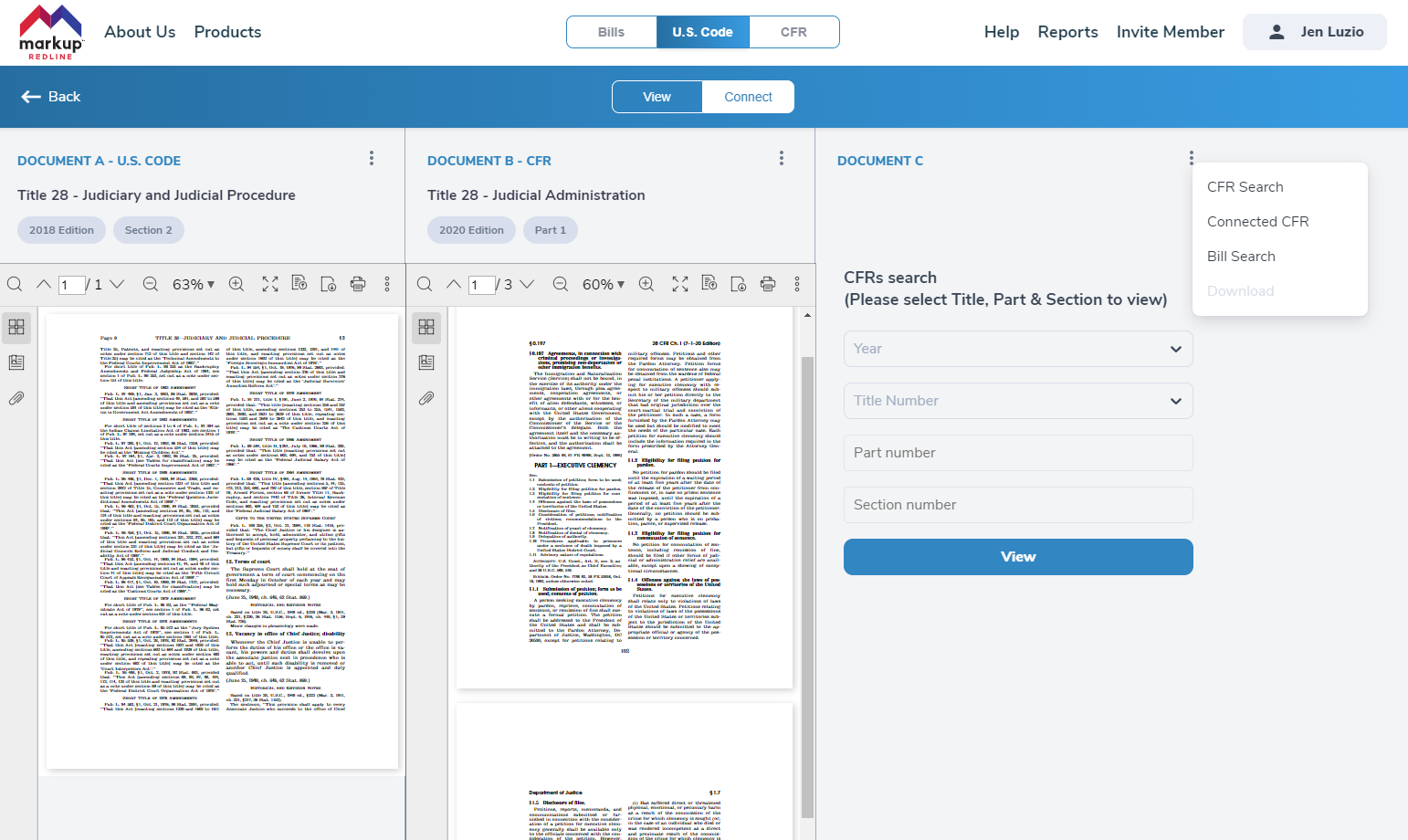Screen dimensions: 1408x840
Task: Open bookmarks panel in Document A sidebar
Action: coord(16,362)
